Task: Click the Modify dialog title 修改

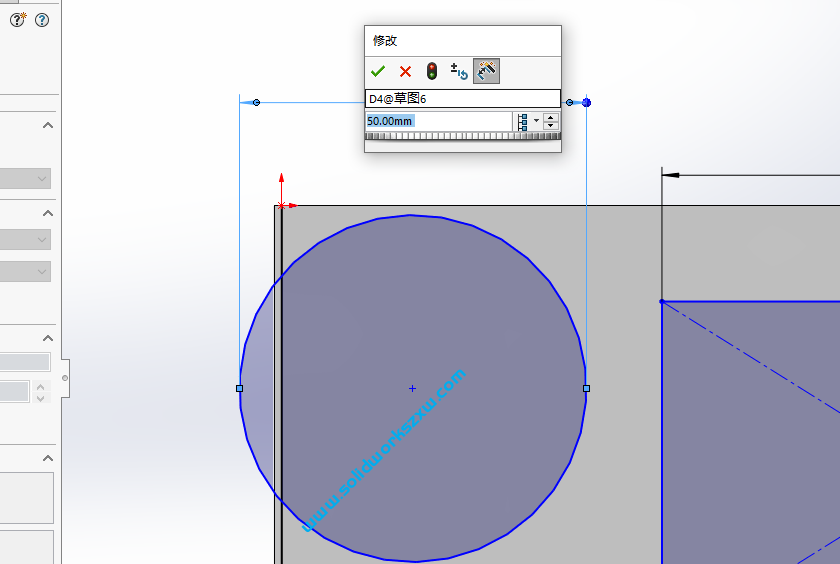Action: pyautogui.click(x=385, y=41)
